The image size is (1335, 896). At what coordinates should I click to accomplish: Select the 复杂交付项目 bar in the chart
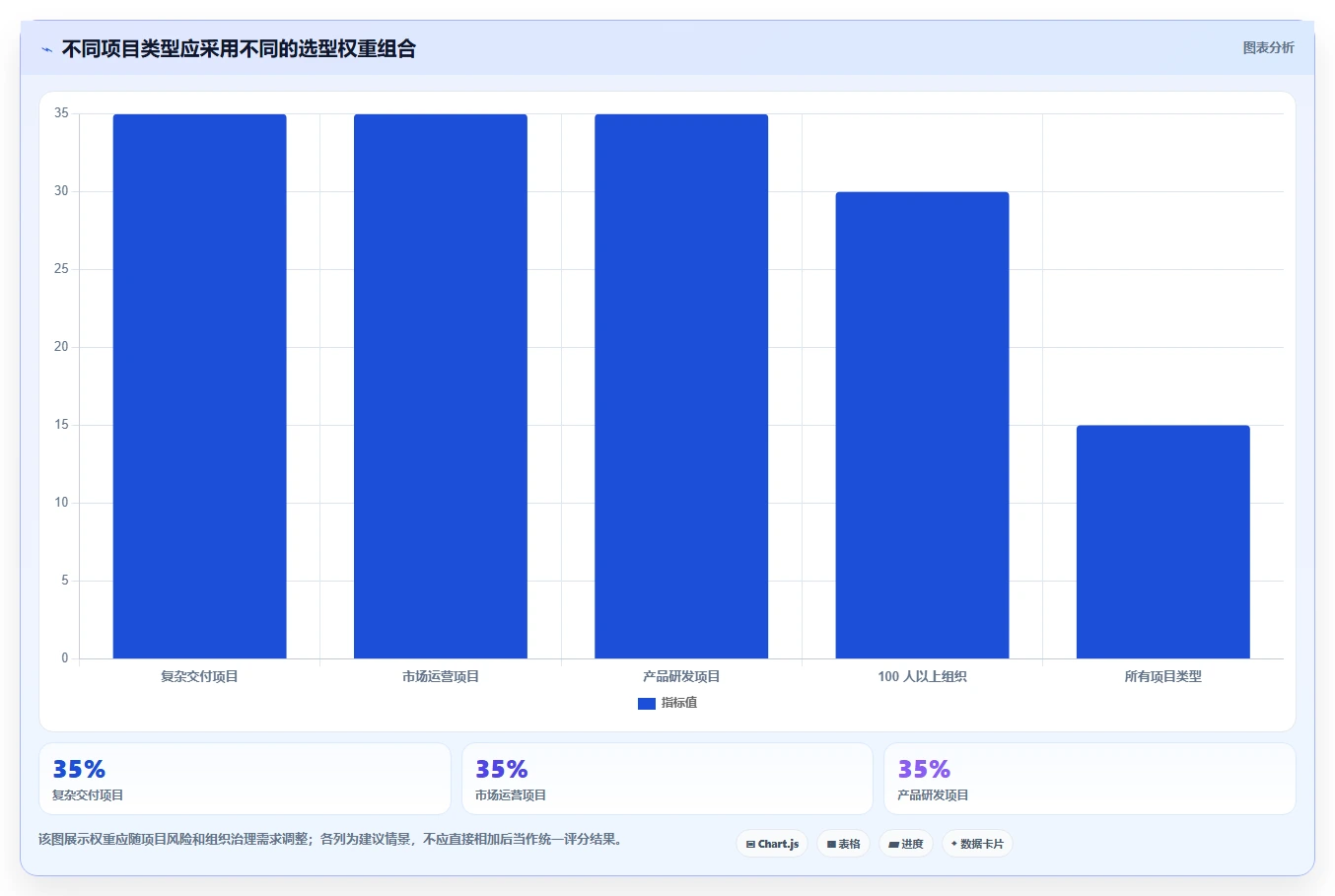200,386
